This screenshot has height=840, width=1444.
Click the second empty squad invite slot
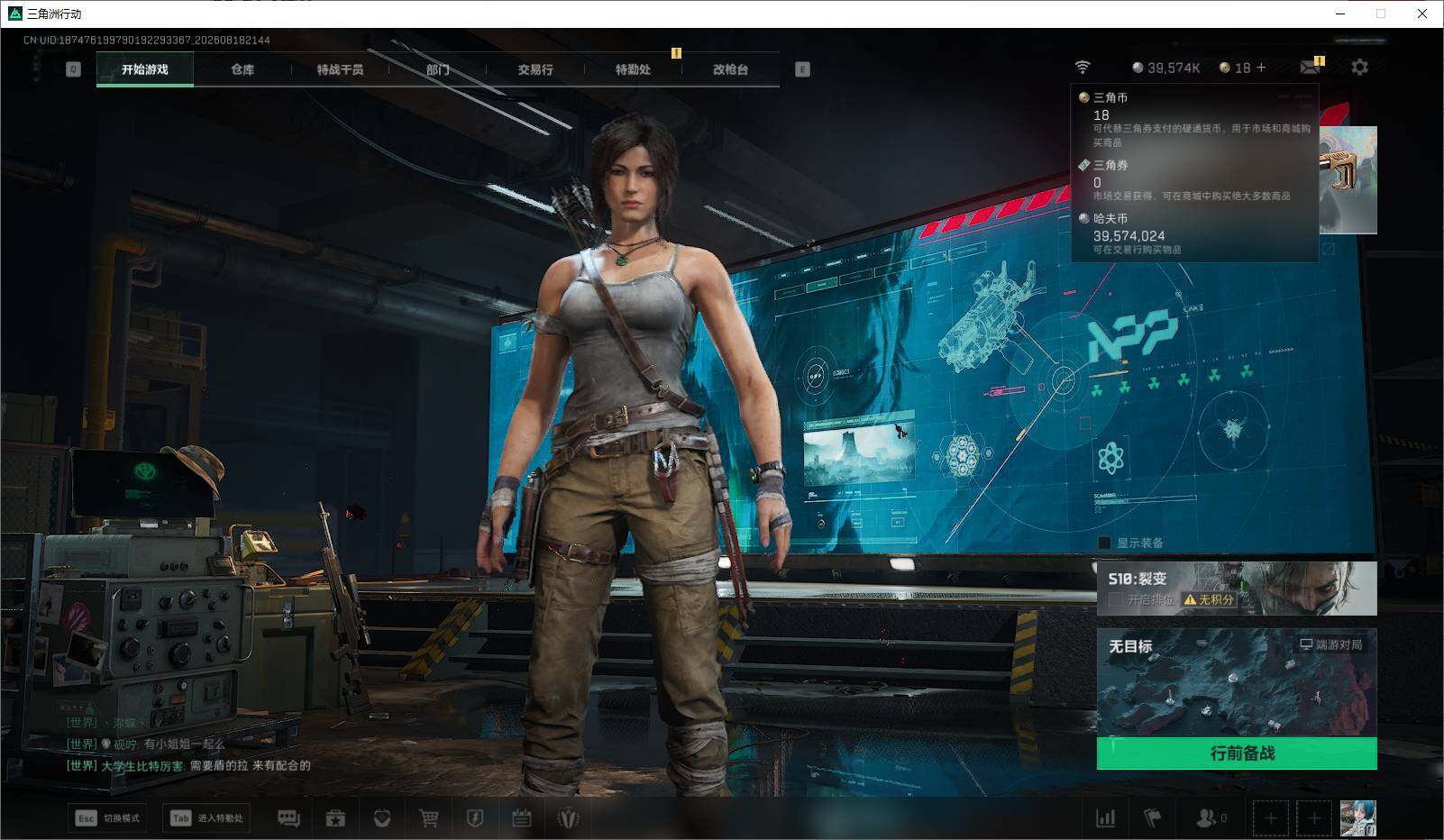[x=1314, y=818]
